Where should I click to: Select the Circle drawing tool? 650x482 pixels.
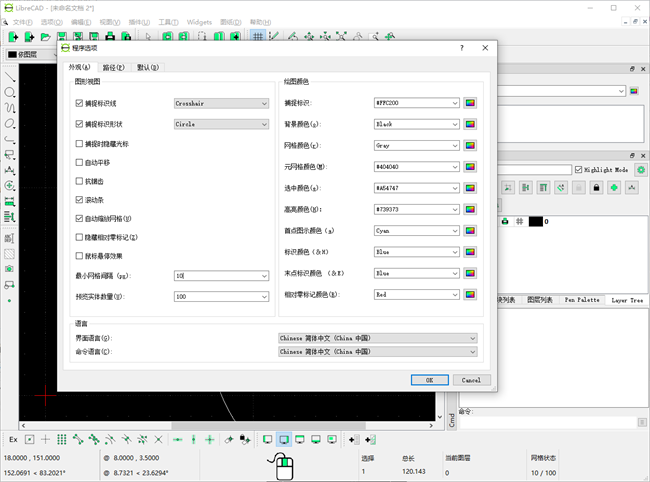coord(10,93)
